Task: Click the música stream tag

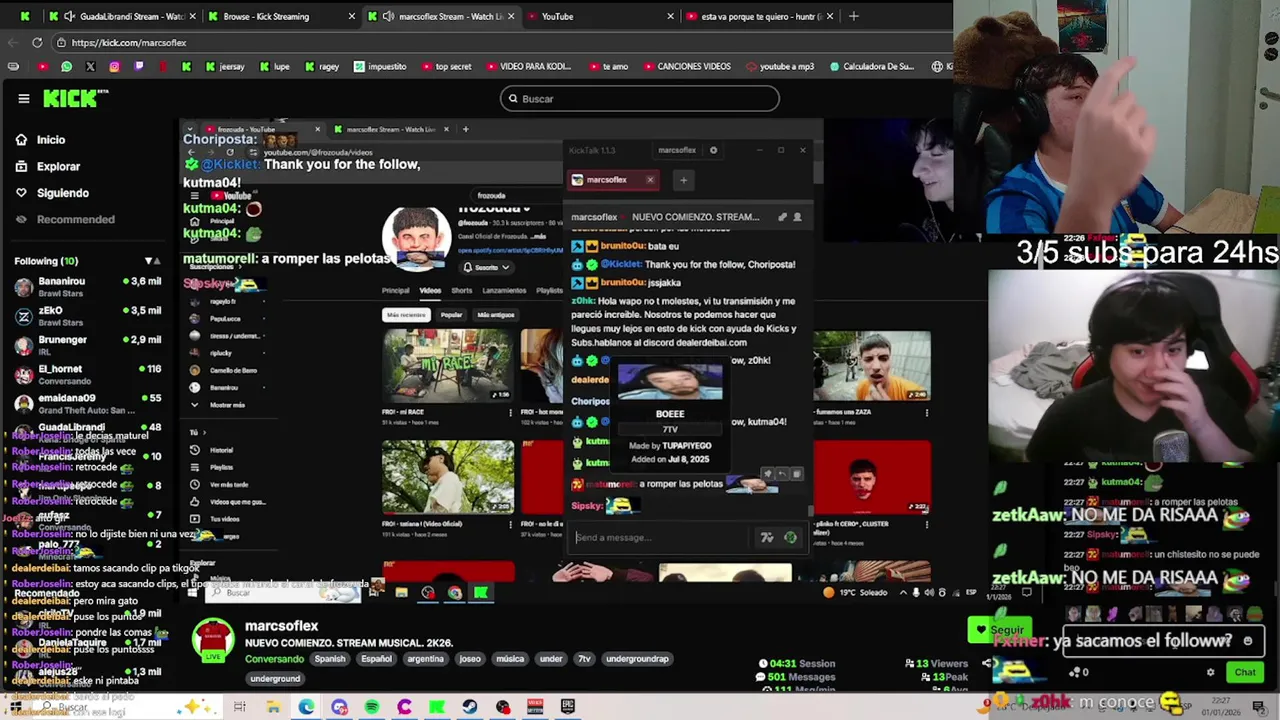Action: pyautogui.click(x=510, y=659)
